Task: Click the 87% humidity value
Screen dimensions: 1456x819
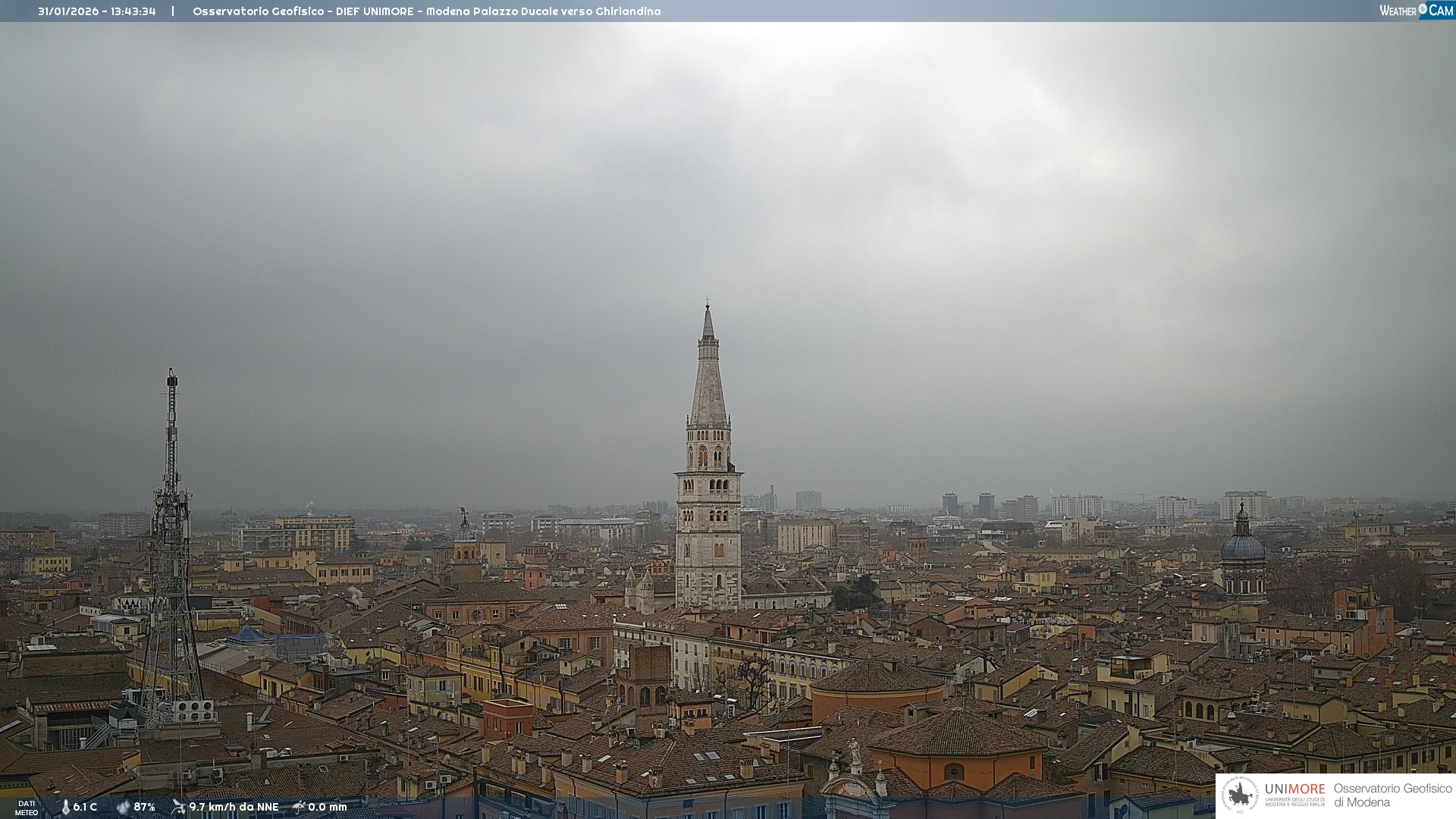Action: [x=144, y=807]
